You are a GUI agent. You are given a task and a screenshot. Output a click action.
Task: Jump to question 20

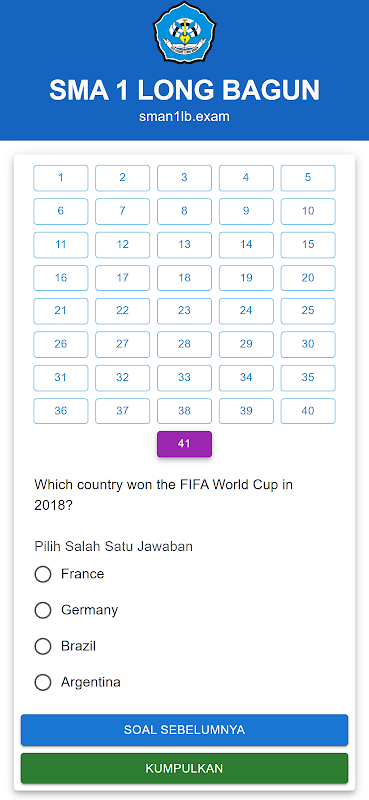[308, 278]
